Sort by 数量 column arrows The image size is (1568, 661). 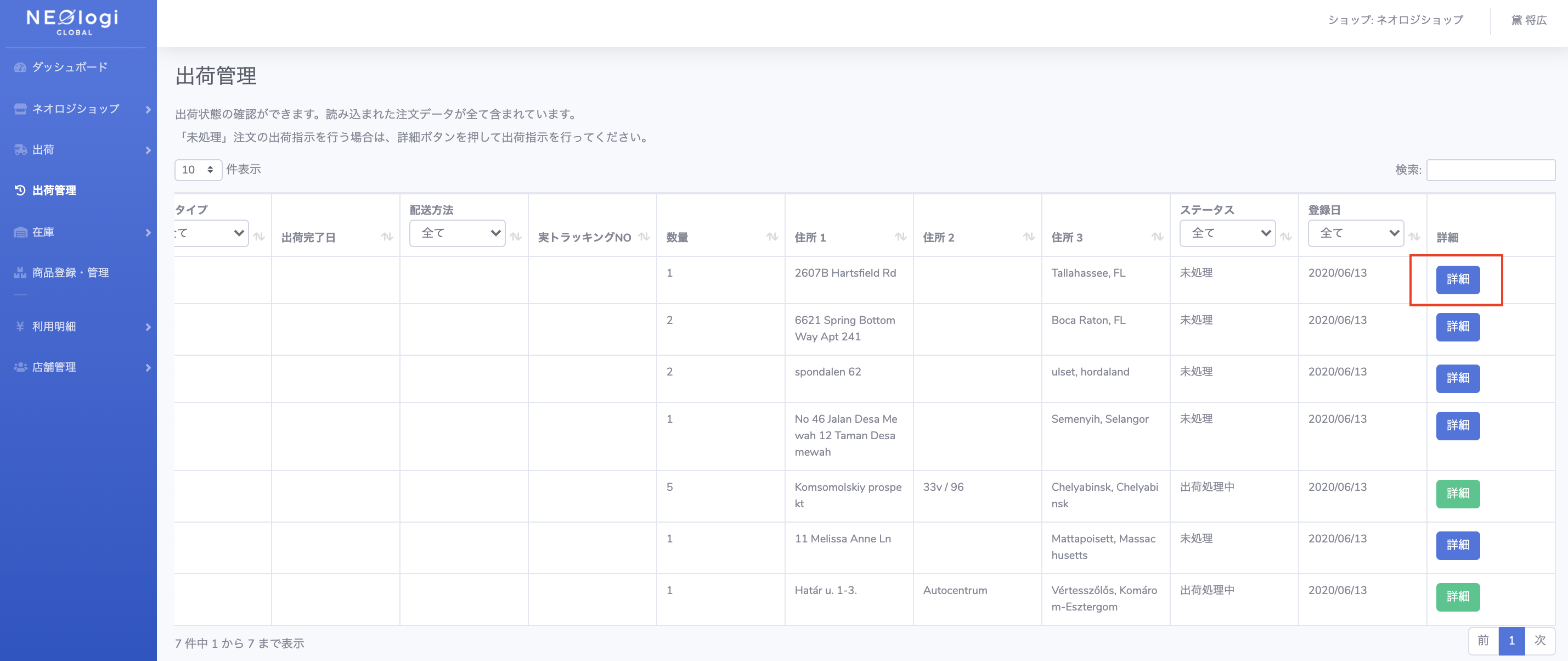click(772, 237)
